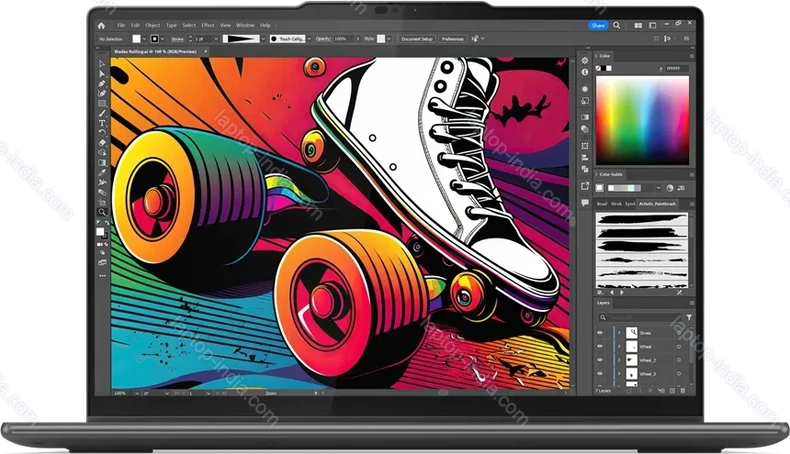Click the Home icon in the menu bar
This screenshot has width=790, height=454.
point(102,24)
